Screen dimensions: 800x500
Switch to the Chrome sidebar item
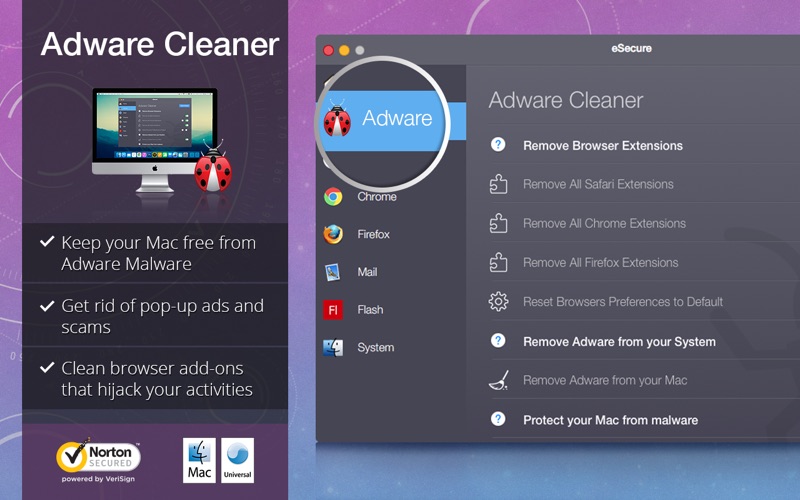pyautogui.click(x=377, y=197)
